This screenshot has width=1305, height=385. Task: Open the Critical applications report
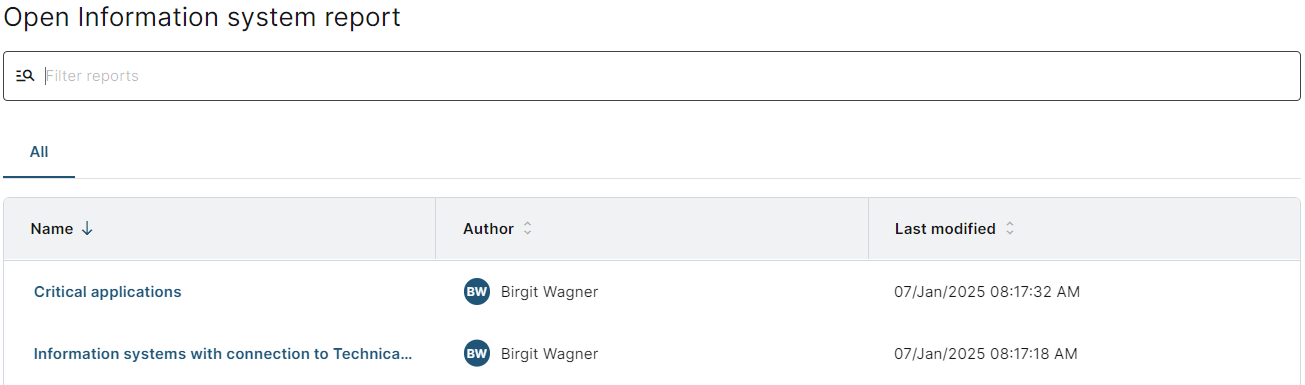[x=108, y=292]
